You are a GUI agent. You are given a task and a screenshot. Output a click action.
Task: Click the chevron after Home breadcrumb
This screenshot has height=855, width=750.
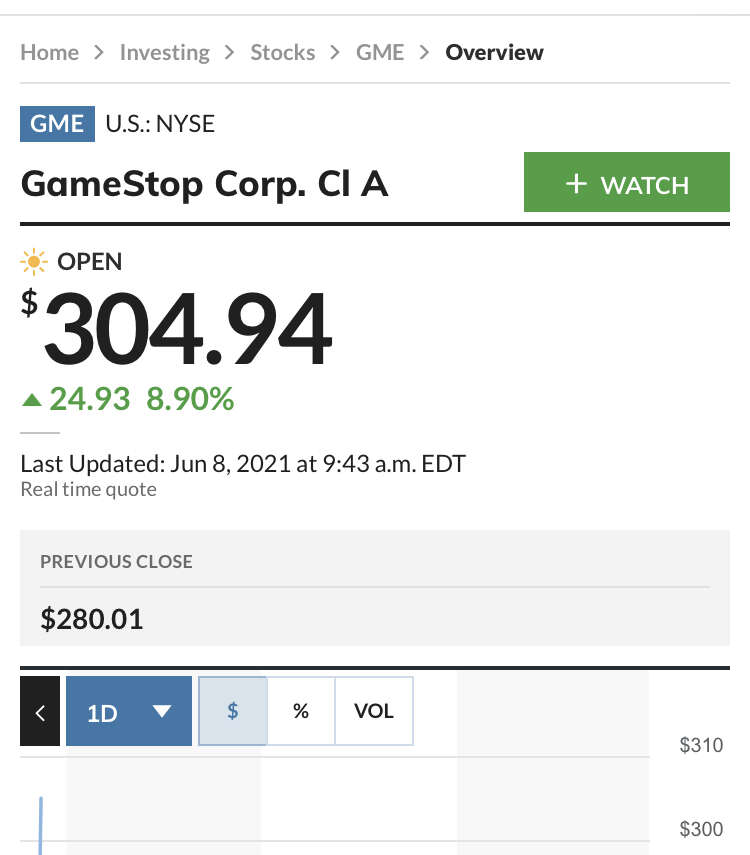tap(99, 52)
